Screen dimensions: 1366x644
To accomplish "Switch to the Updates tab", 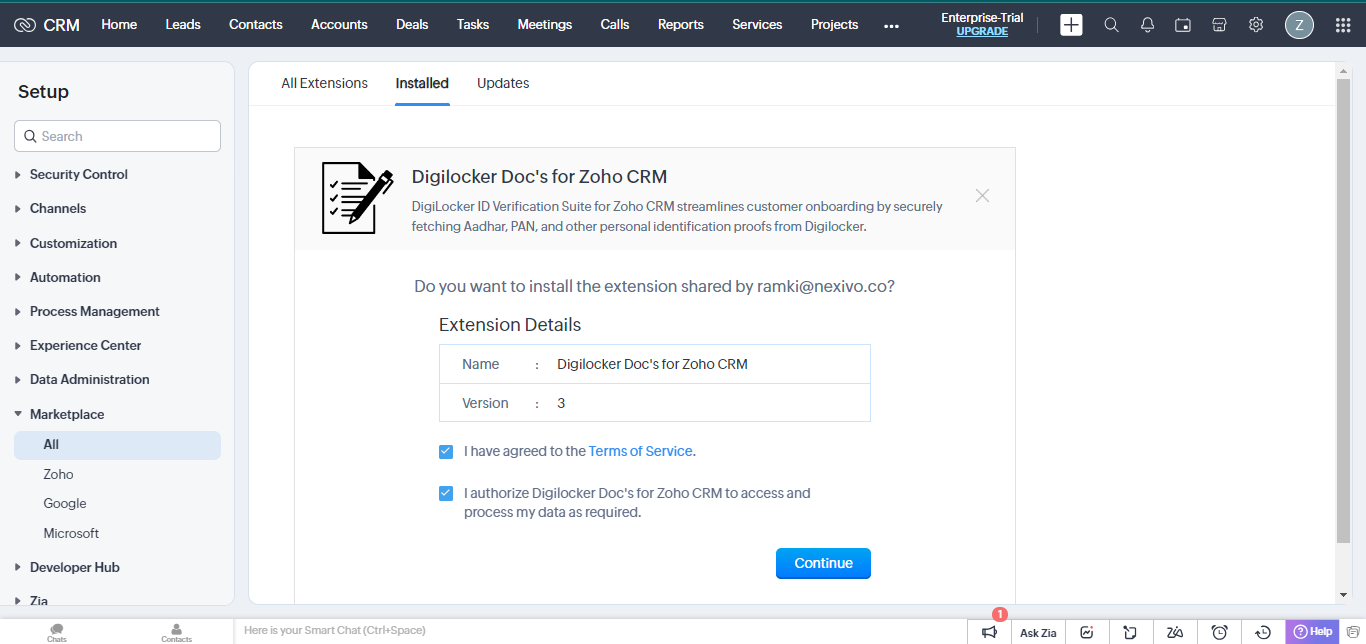I will coord(503,84).
